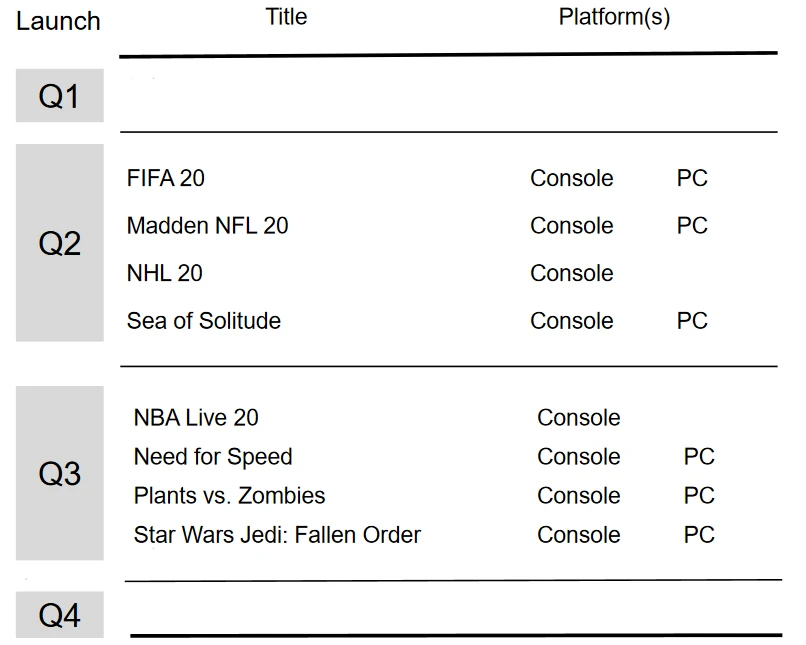Click PC label in the Need for Speed row

[699, 457]
